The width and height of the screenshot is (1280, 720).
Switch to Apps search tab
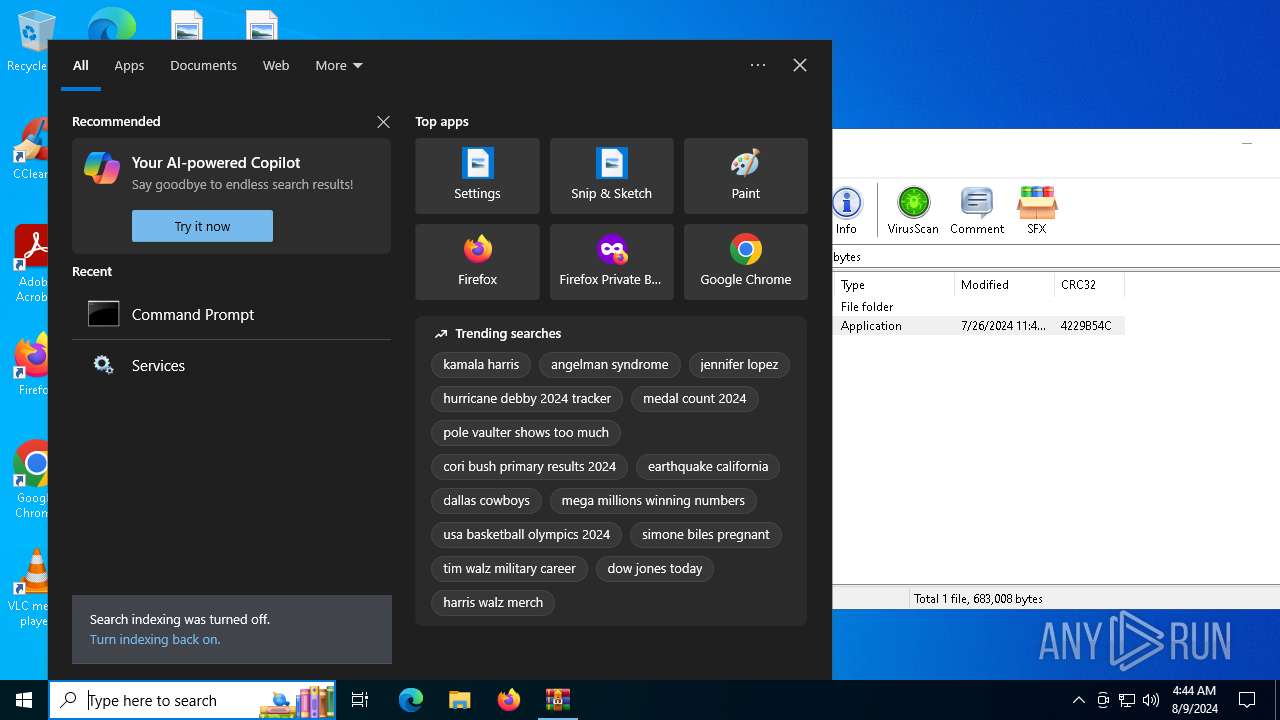(129, 65)
